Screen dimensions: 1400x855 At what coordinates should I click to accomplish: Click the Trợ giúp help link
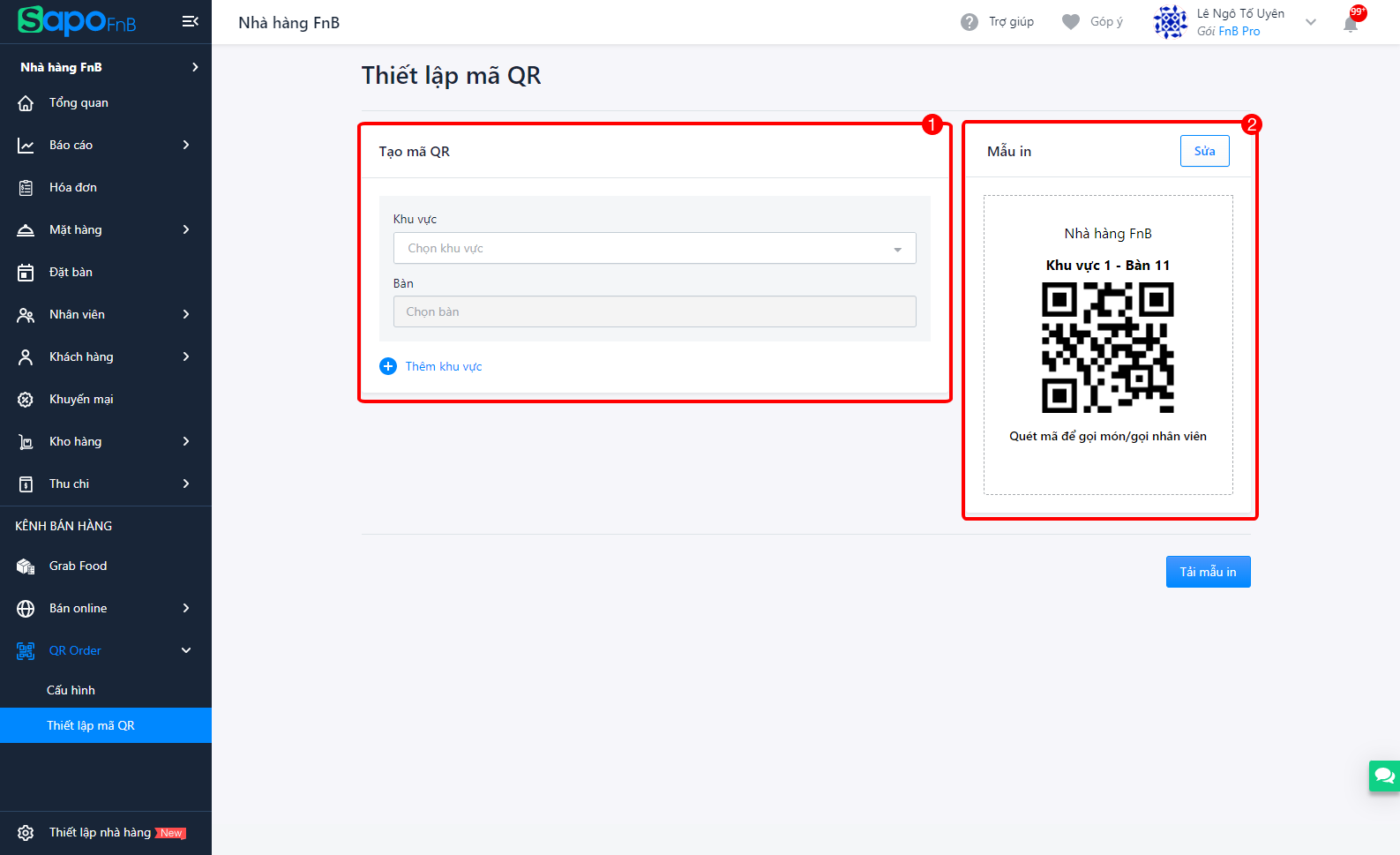(1011, 22)
